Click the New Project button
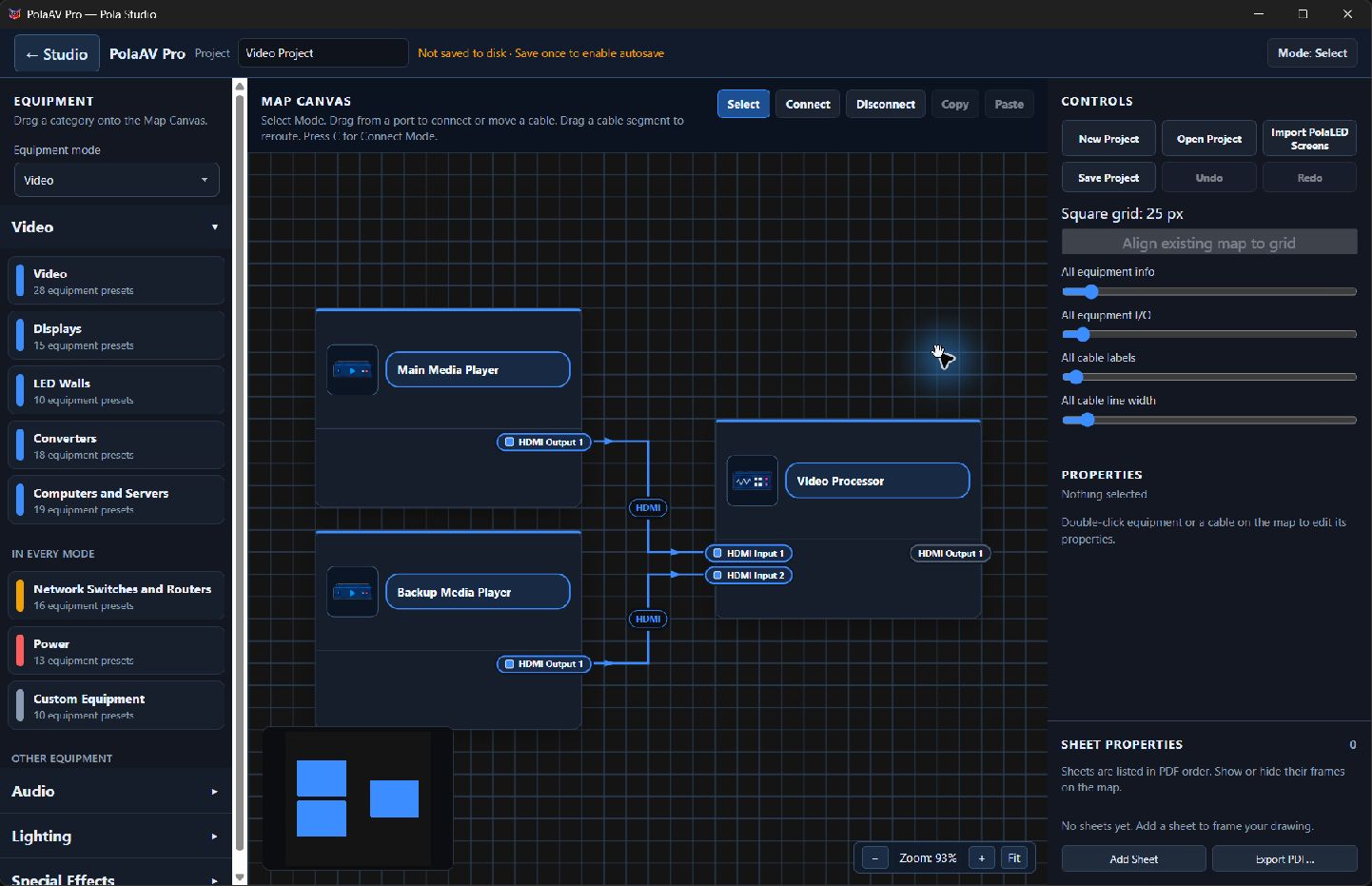This screenshot has width=1372, height=886. pyautogui.click(x=1108, y=139)
